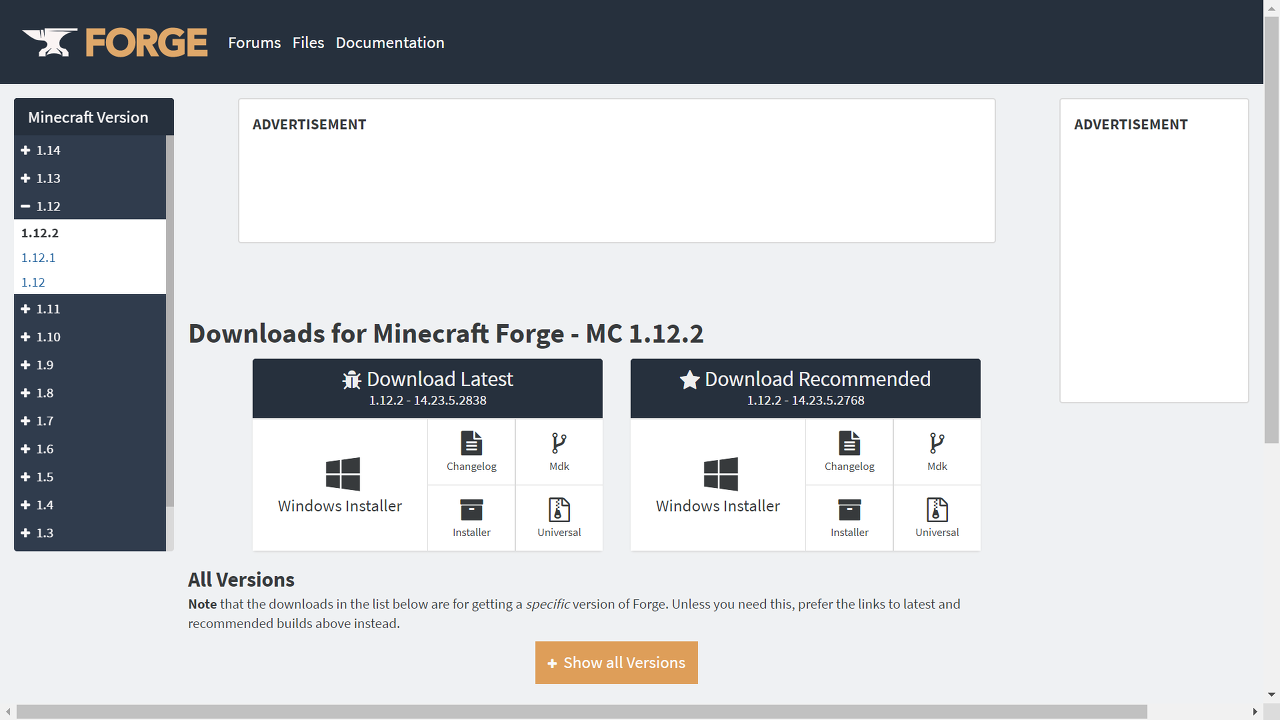Click the bug icon in Download Latest header
Image resolution: width=1280 pixels, height=720 pixels.
tap(351, 380)
